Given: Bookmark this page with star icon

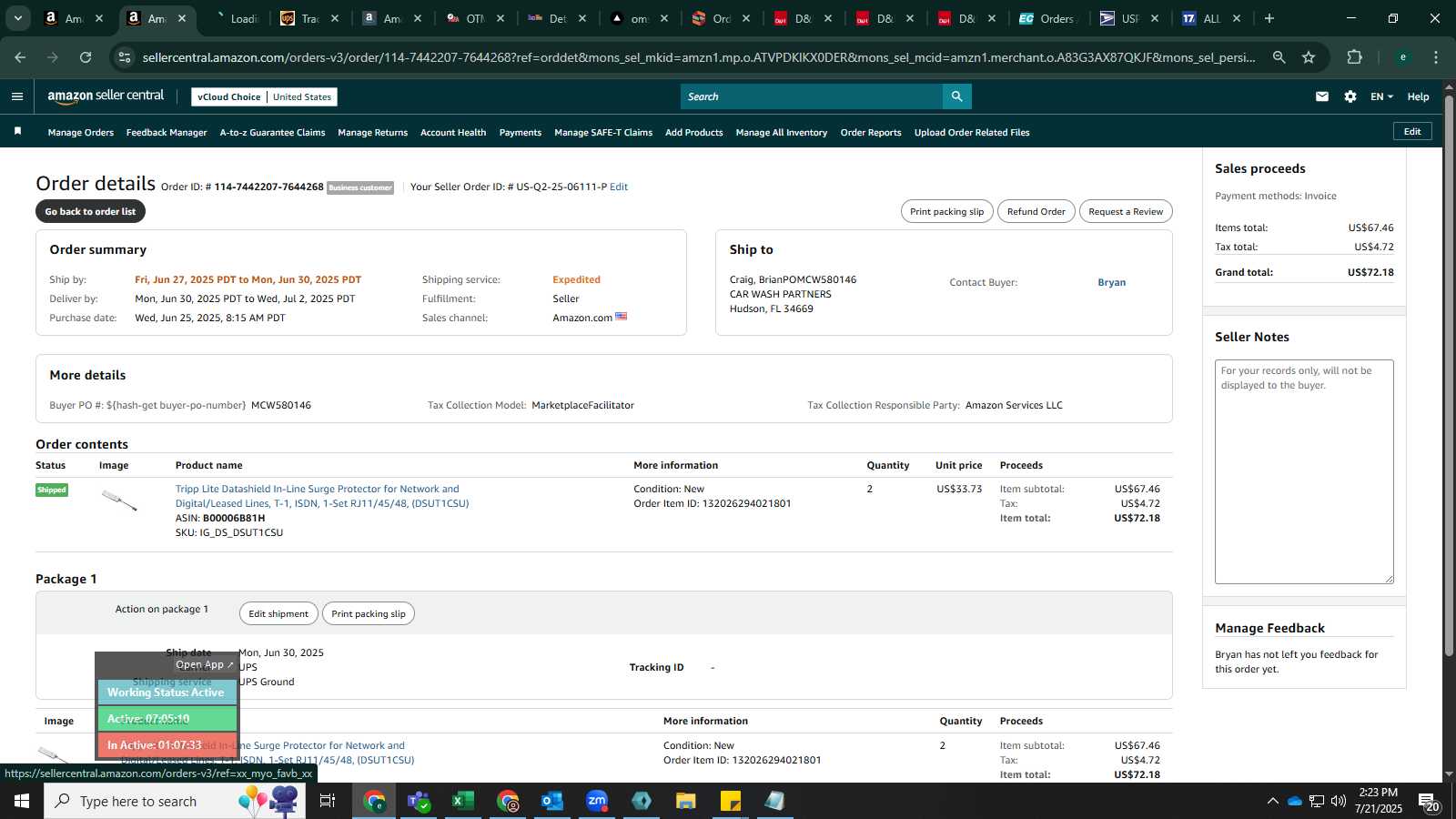Looking at the screenshot, I should coord(1309,57).
